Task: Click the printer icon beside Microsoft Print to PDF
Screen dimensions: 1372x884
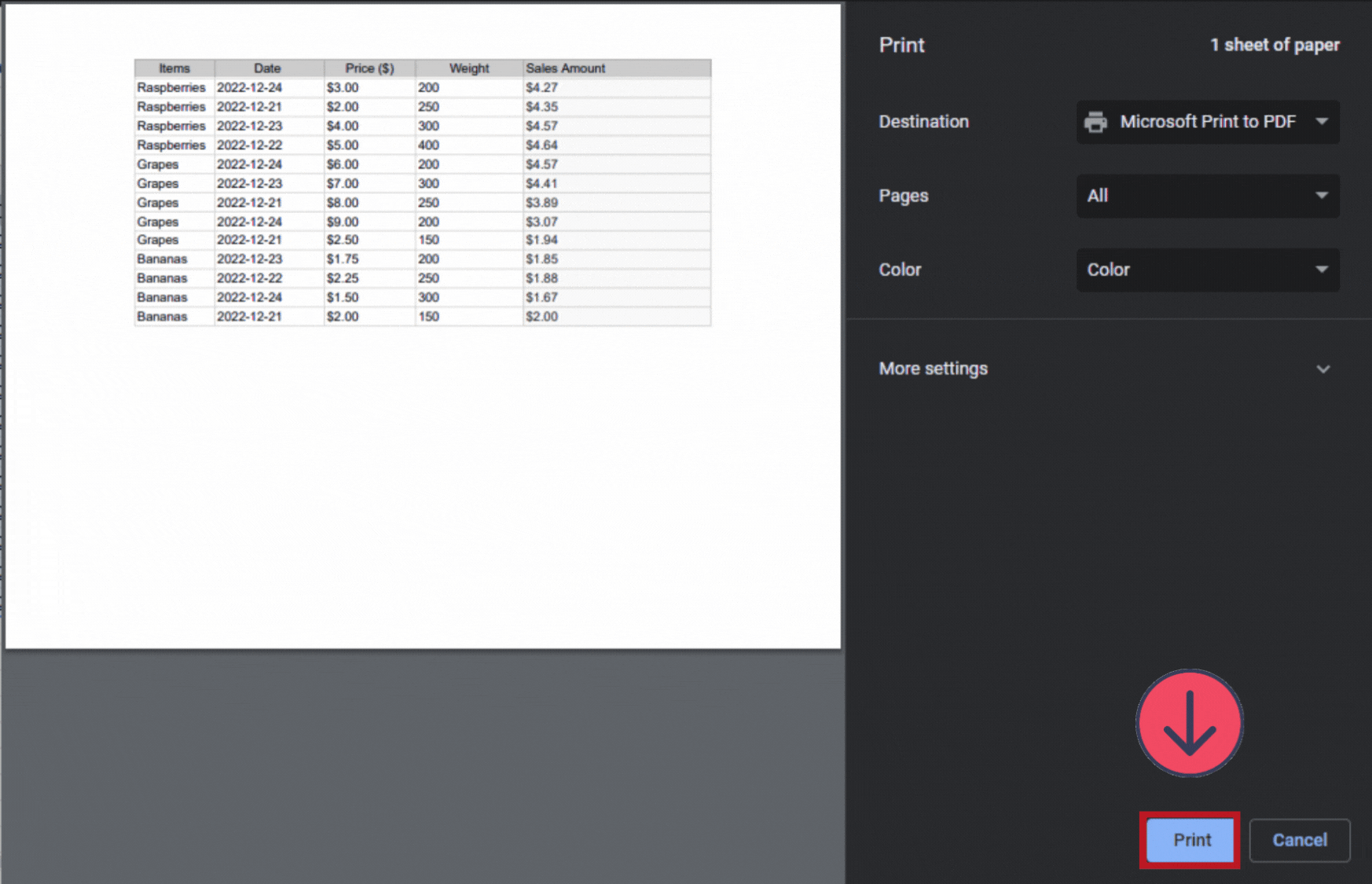Action: [x=1095, y=122]
